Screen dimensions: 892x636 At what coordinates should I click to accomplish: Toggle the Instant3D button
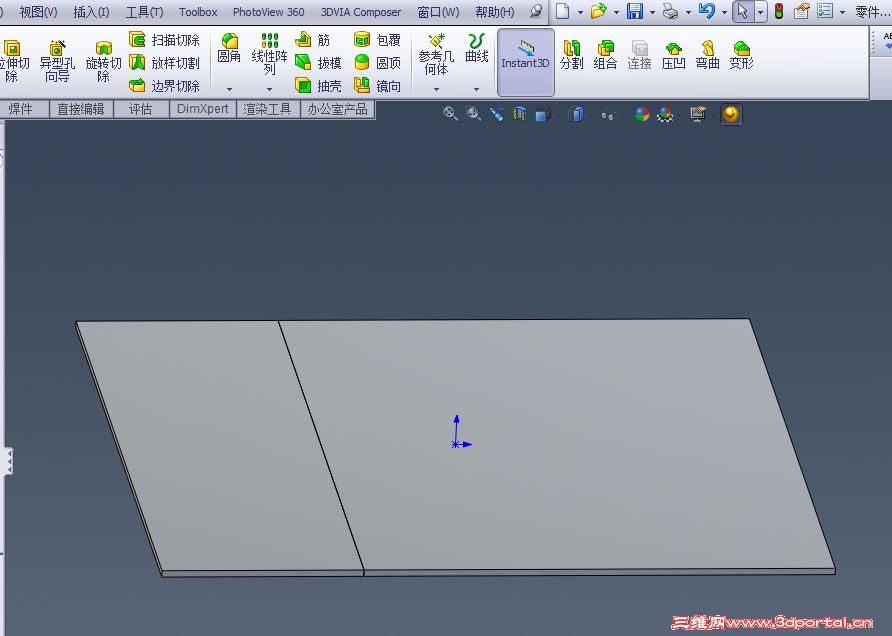tap(526, 63)
